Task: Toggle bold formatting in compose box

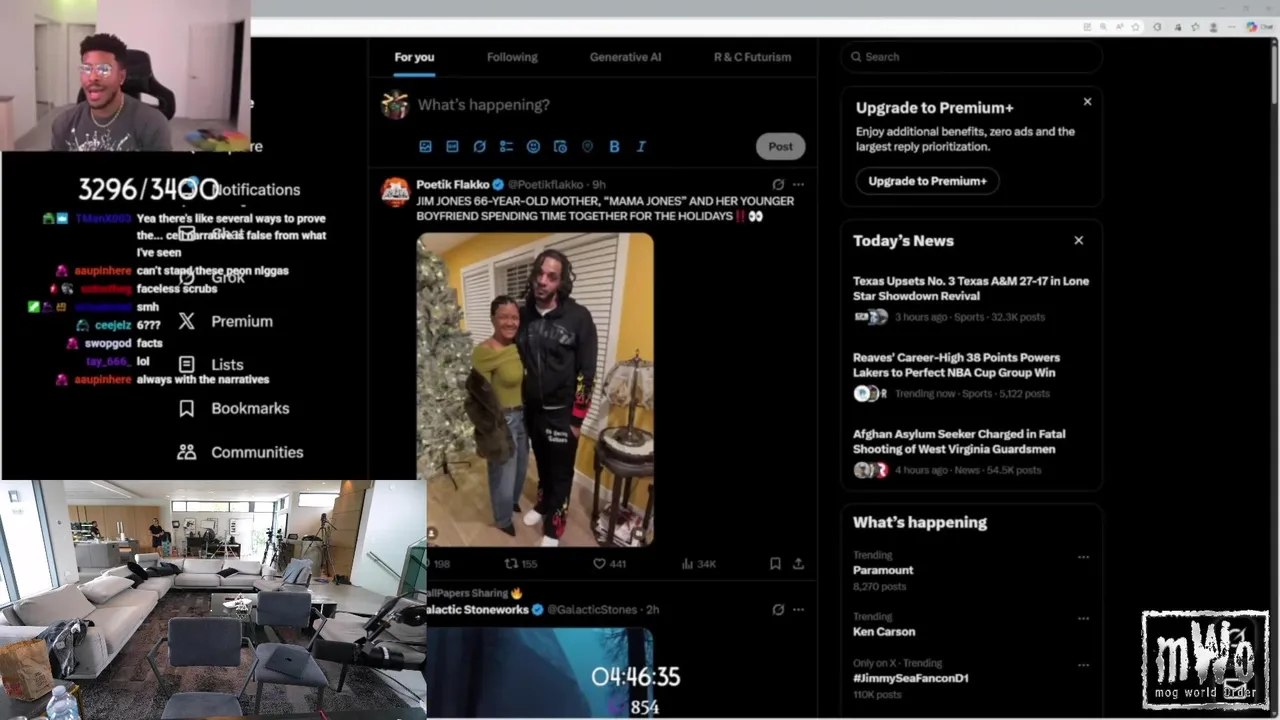Action: pyautogui.click(x=614, y=146)
